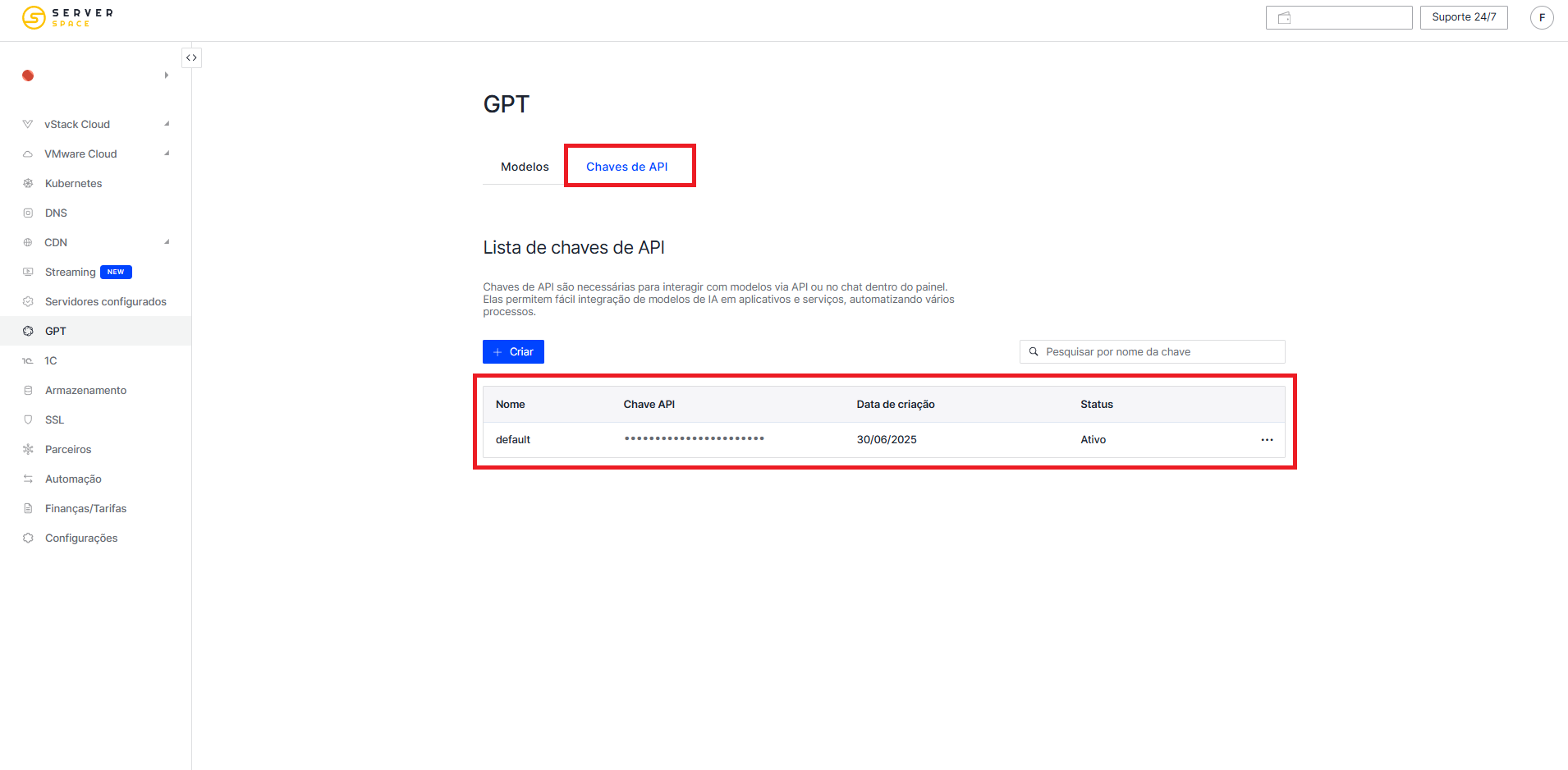Click the DNS icon in sidebar
The image size is (1568, 770).
(28, 213)
